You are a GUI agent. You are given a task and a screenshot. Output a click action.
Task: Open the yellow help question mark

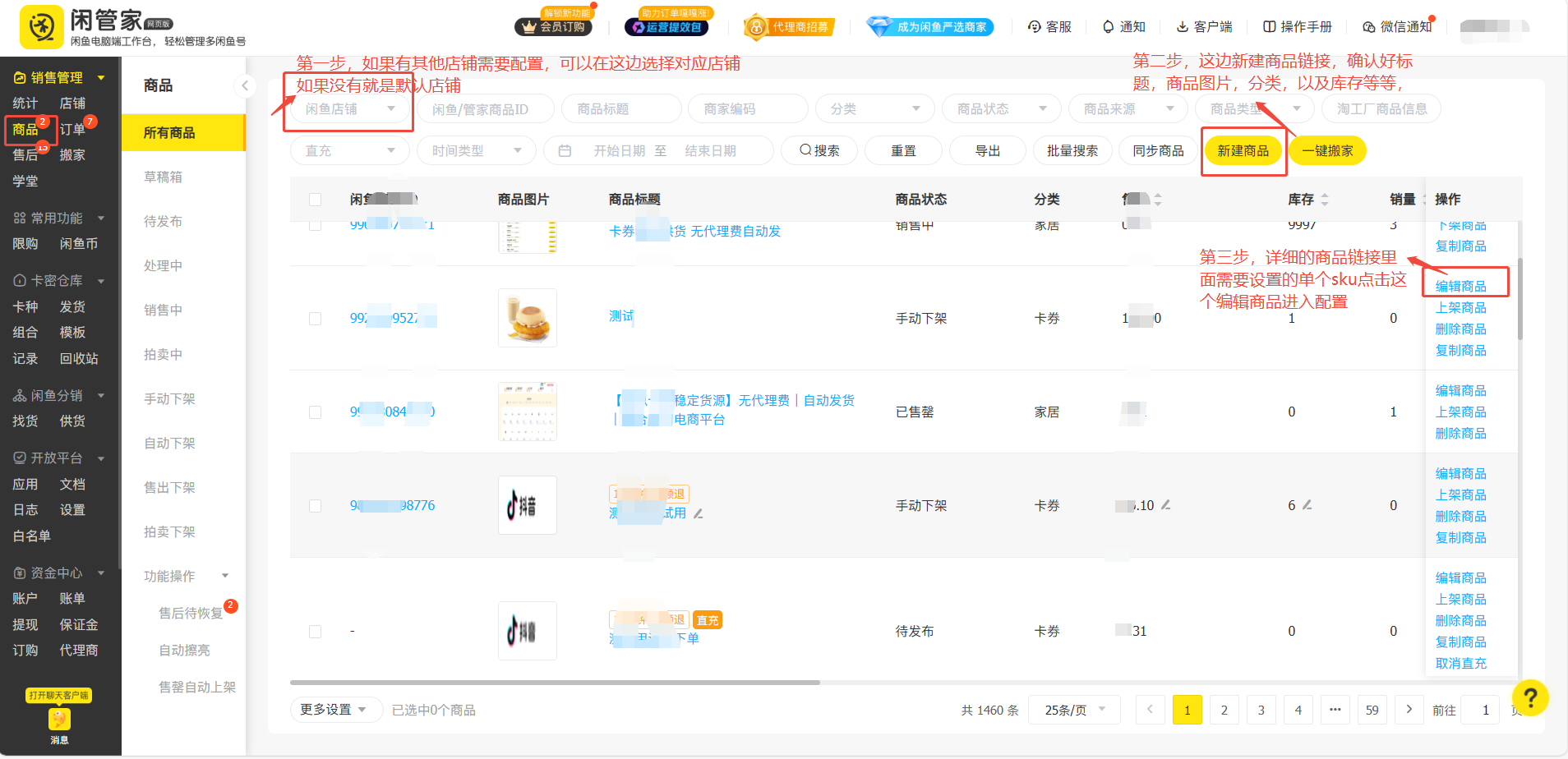pyautogui.click(x=1529, y=698)
